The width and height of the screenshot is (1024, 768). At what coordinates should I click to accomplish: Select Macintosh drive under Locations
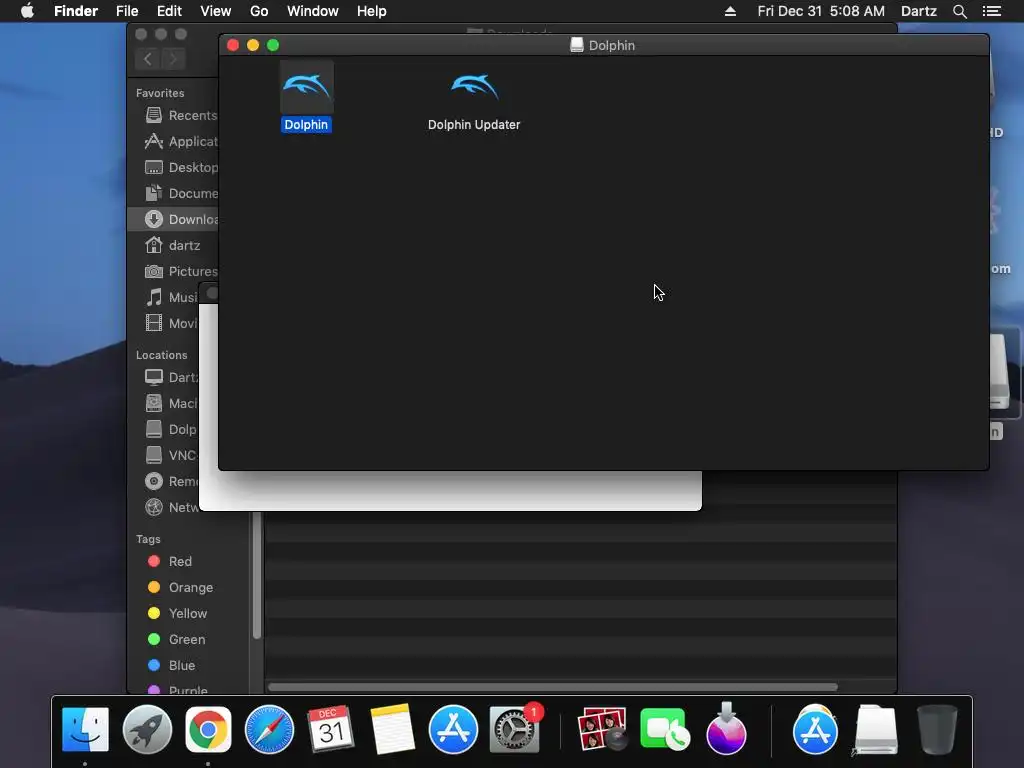pyautogui.click(x=171, y=404)
